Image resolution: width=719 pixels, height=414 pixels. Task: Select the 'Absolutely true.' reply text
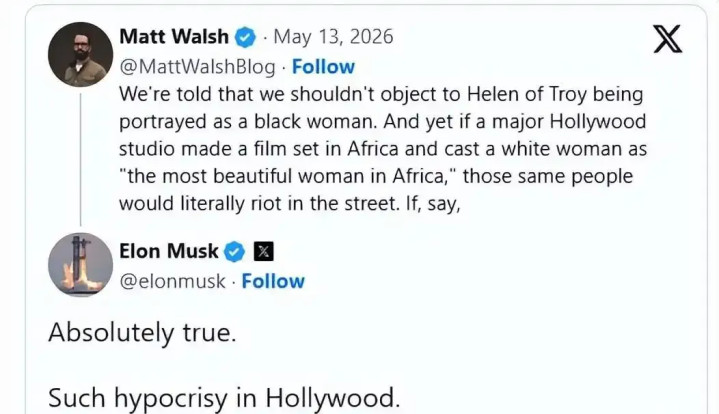[x=142, y=332]
